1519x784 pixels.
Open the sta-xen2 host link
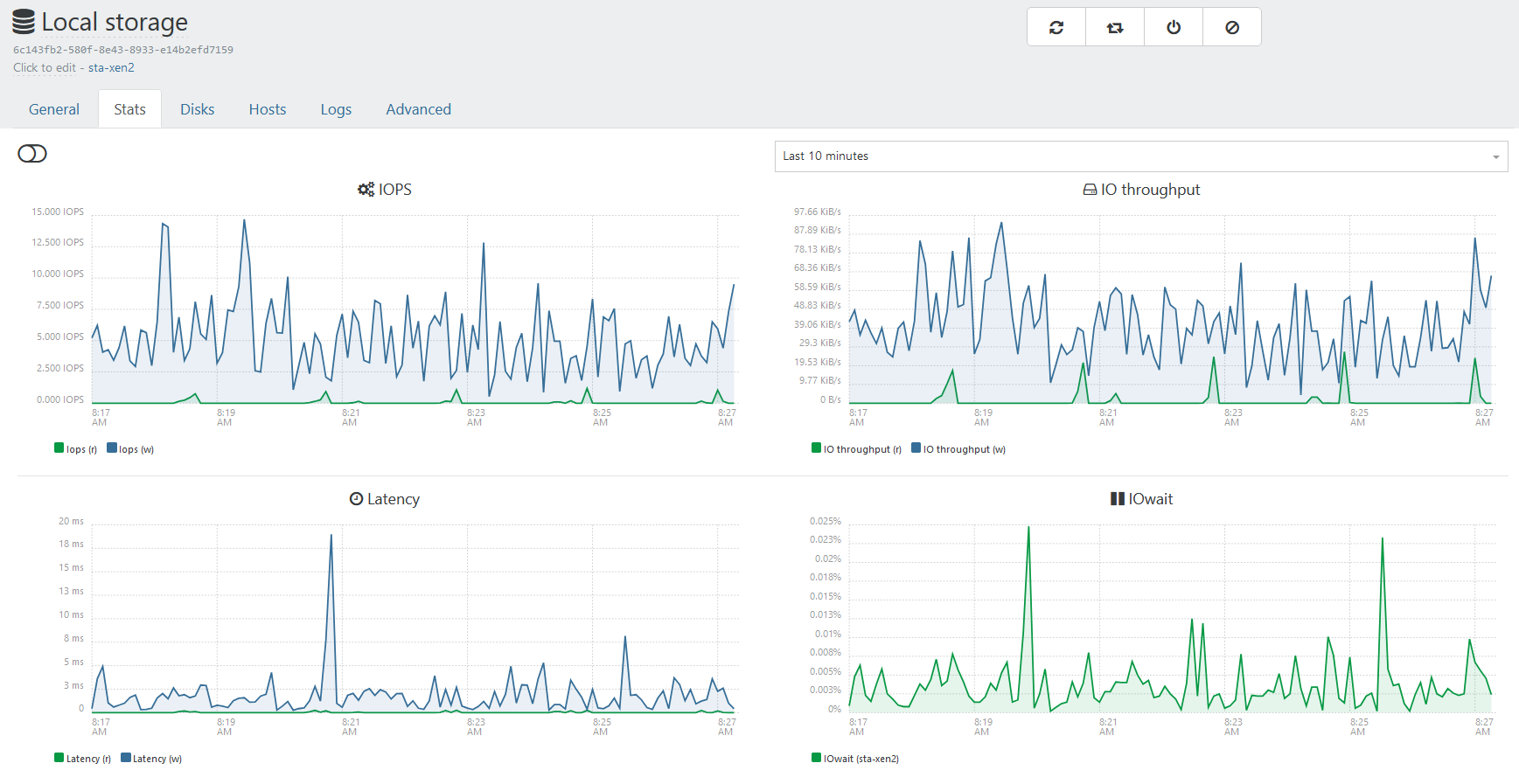coord(111,68)
